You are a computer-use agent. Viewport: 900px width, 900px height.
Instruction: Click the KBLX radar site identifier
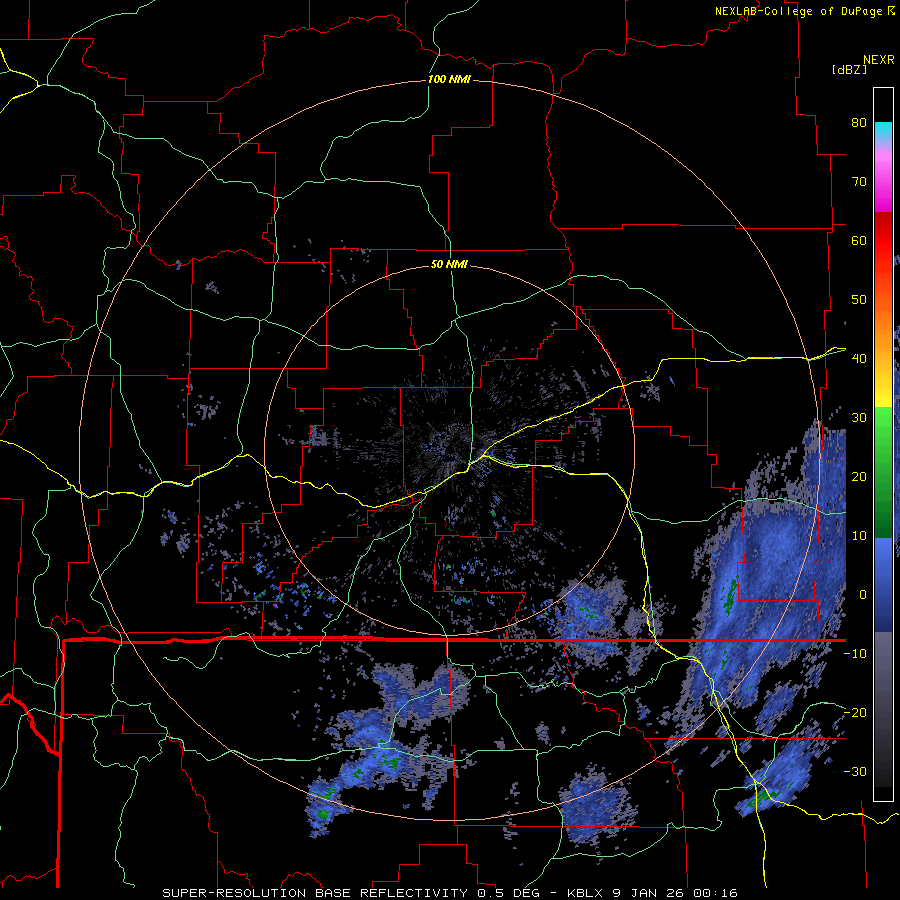pos(587,893)
